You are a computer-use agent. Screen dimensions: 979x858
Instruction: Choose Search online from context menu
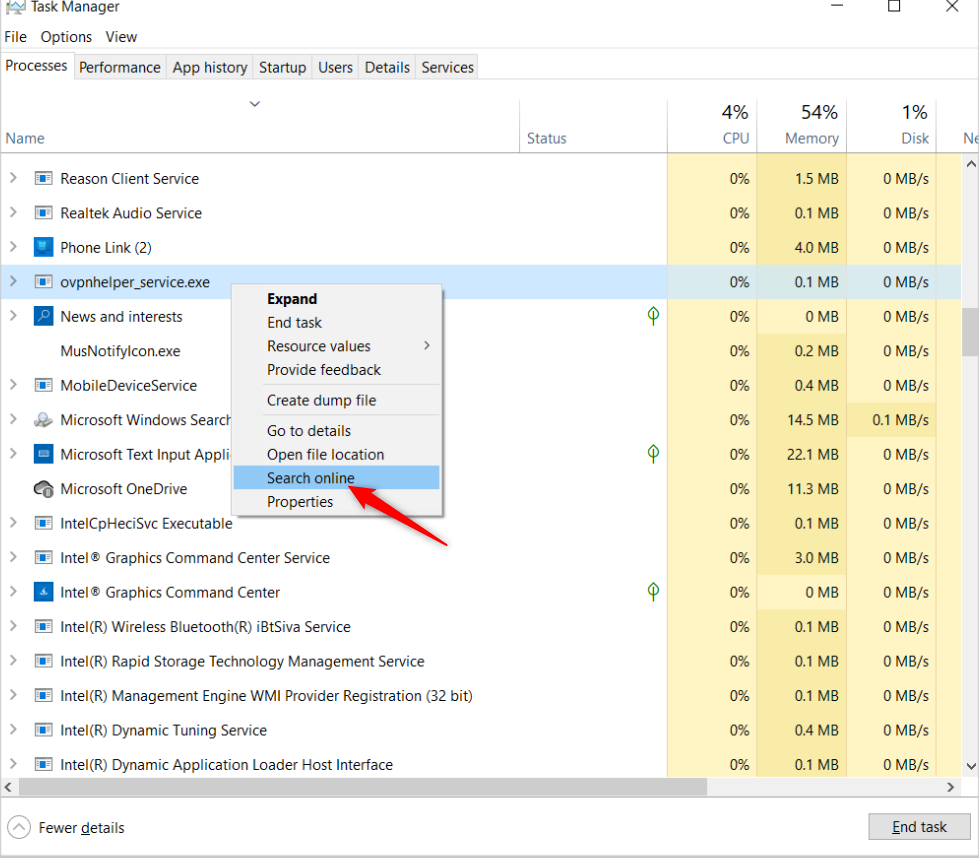337,478
